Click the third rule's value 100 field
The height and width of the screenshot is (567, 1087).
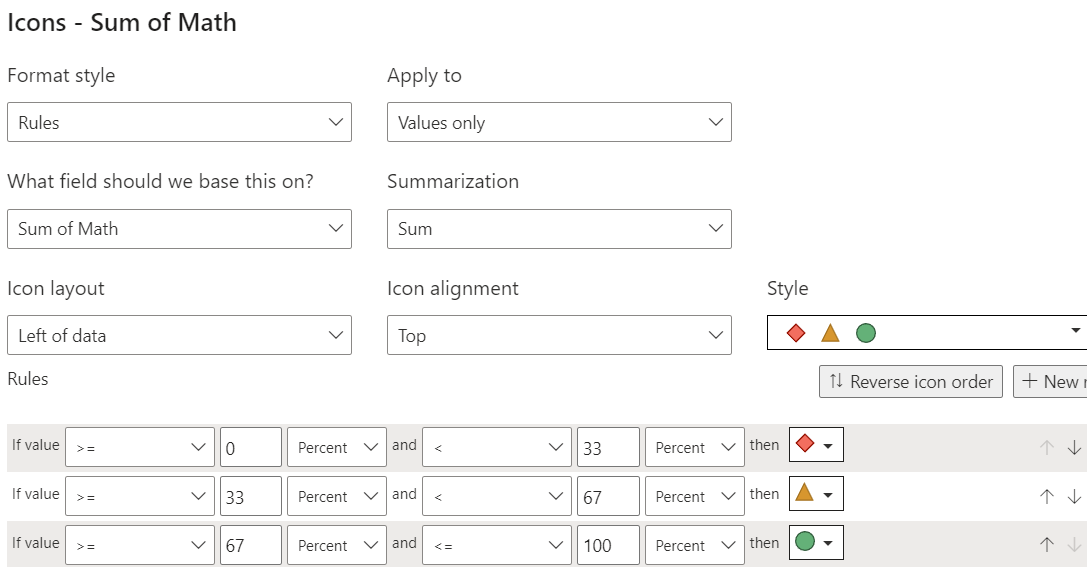[608, 545]
